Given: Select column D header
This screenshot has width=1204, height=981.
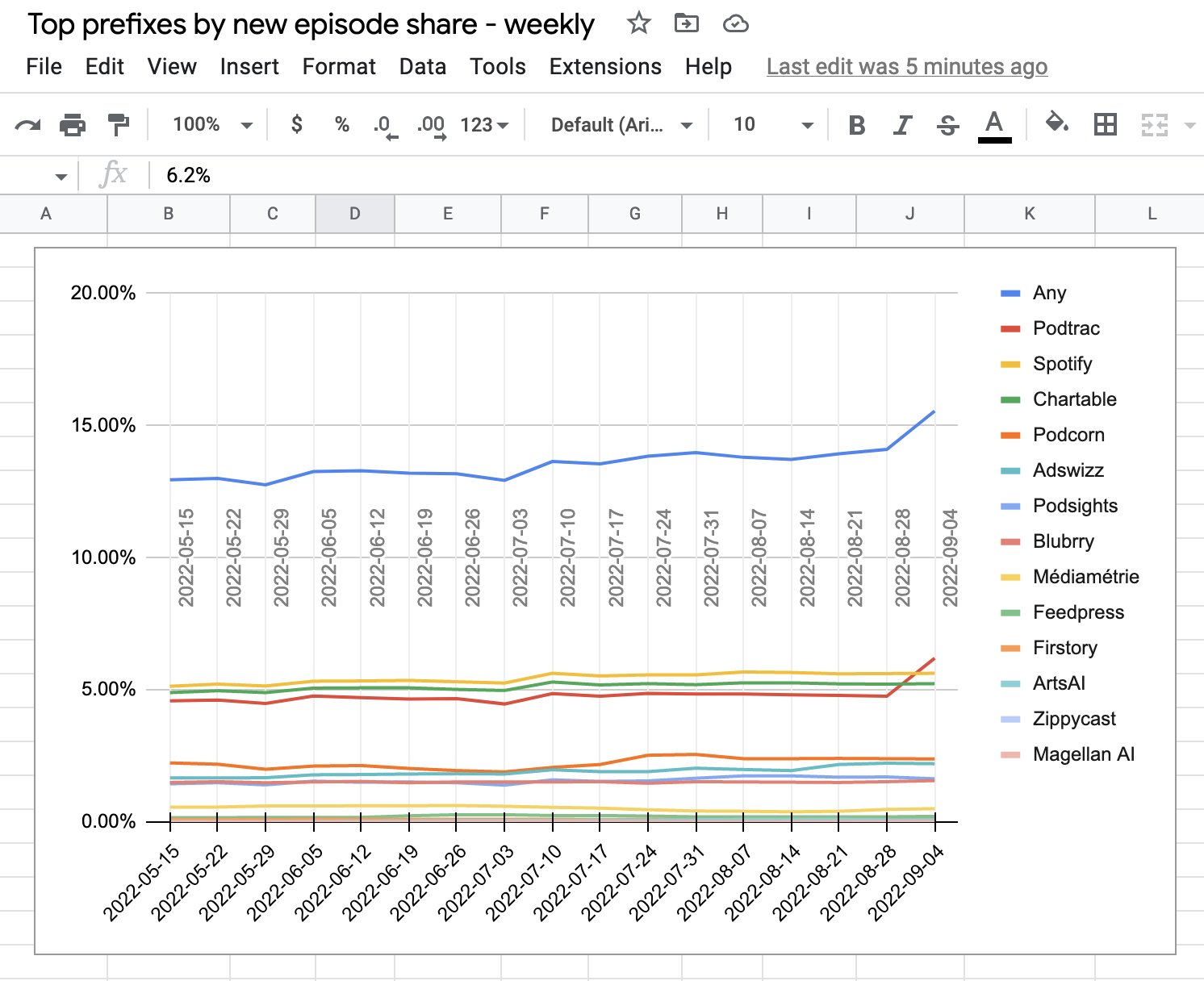Looking at the screenshot, I should (355, 214).
